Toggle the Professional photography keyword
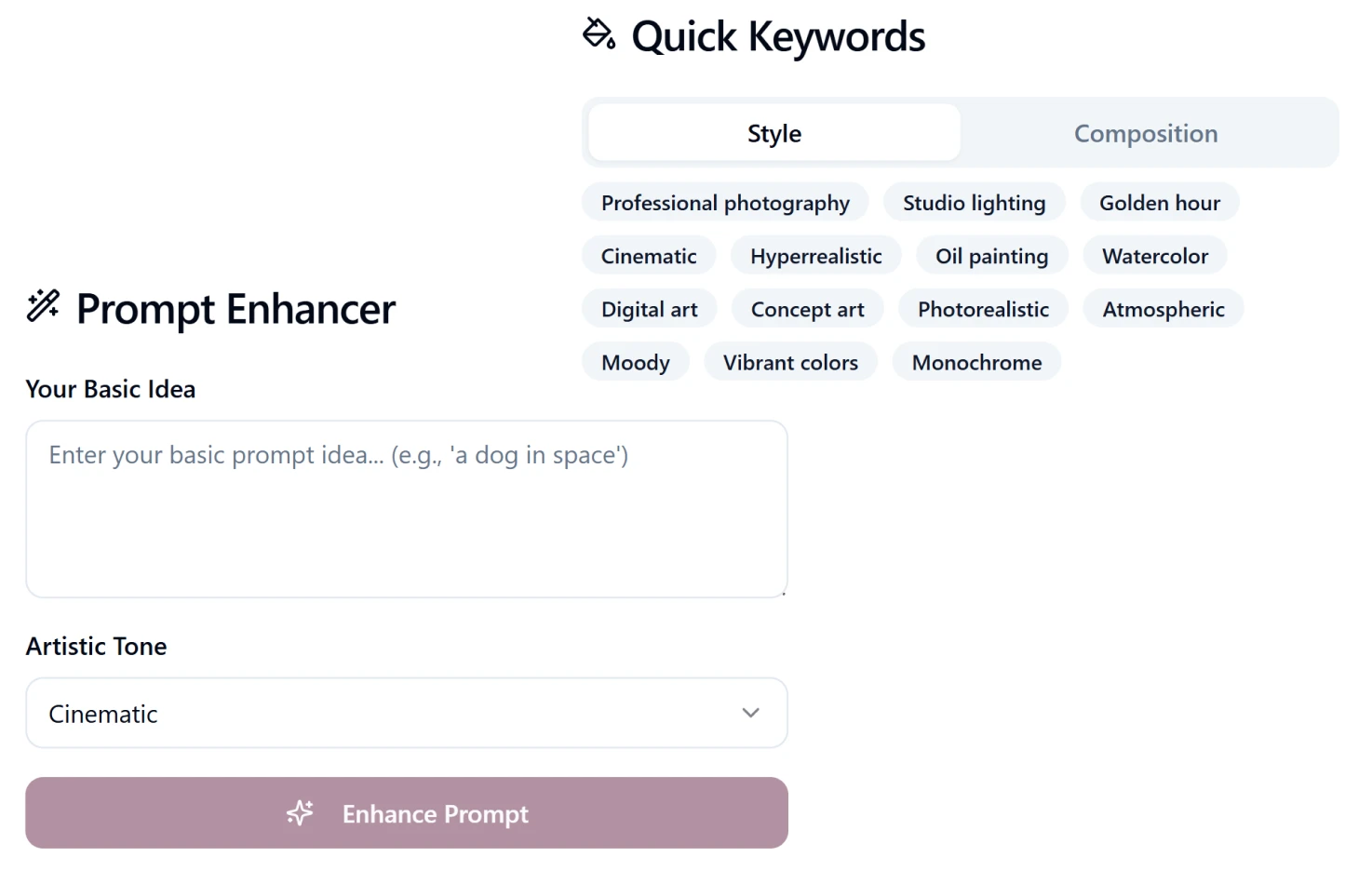The width and height of the screenshot is (1372, 870). click(725, 202)
